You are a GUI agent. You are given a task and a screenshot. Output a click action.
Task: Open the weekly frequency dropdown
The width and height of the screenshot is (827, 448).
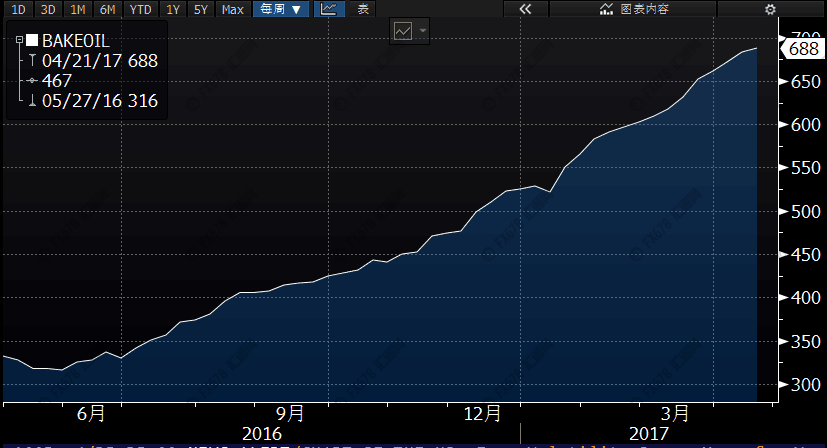pos(281,9)
